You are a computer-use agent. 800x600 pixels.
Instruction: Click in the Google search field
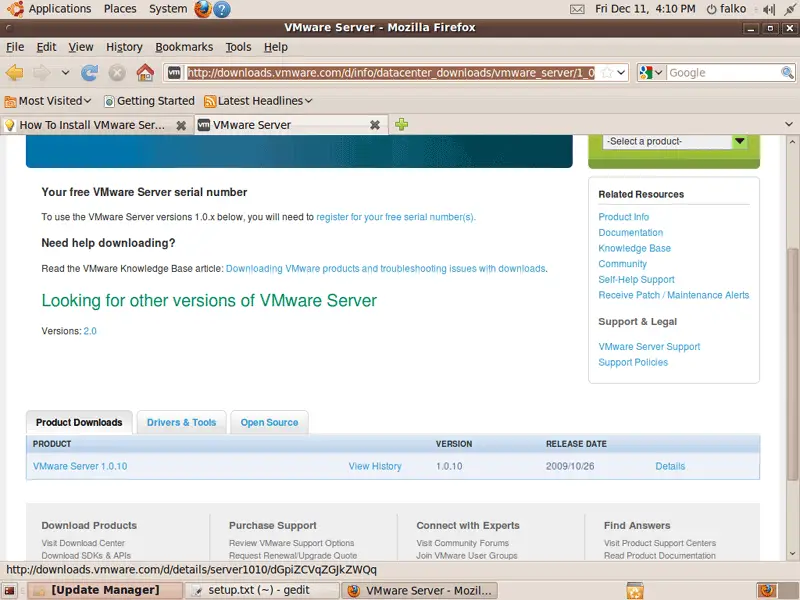tap(723, 73)
